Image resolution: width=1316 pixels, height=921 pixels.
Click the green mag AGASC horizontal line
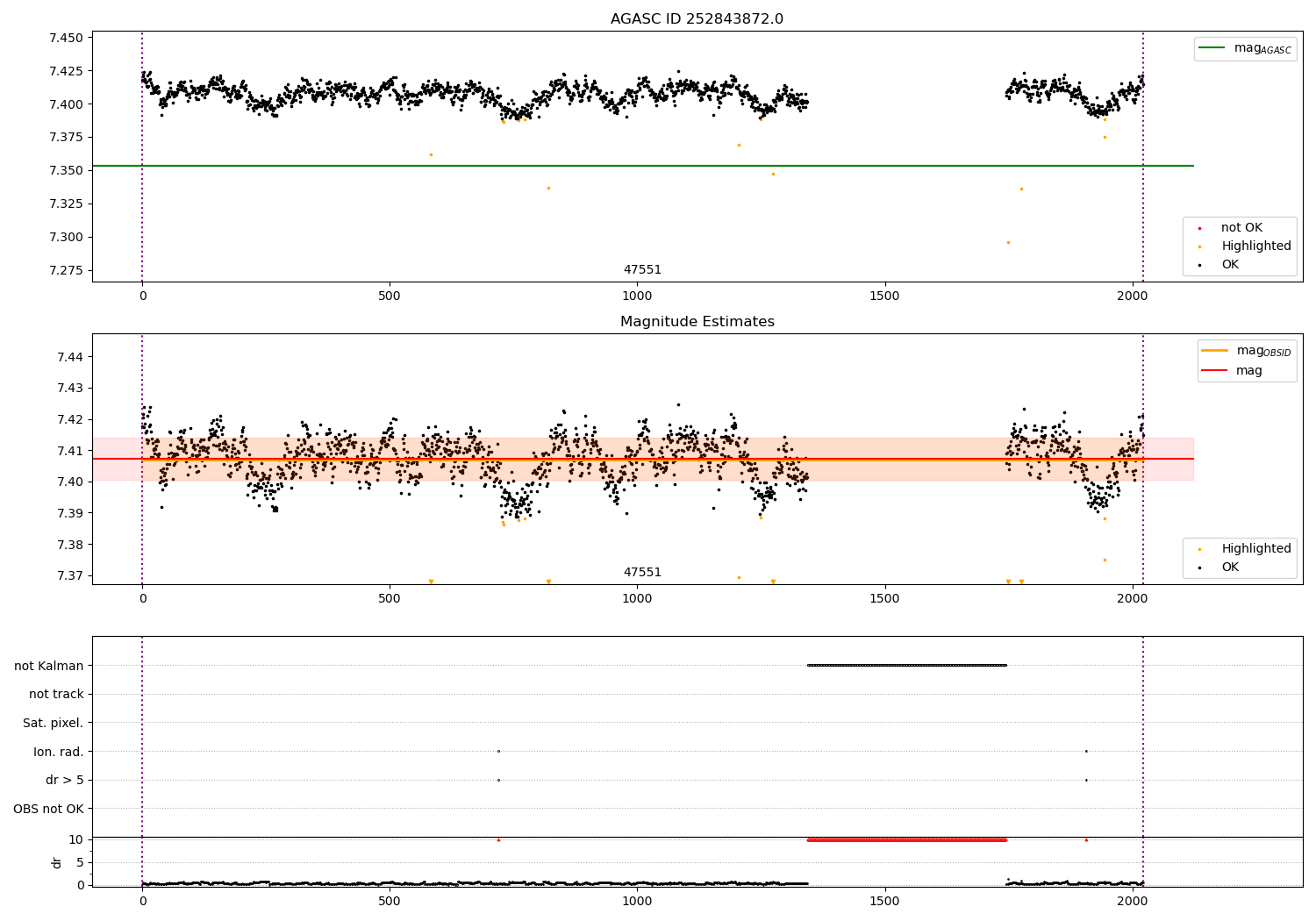point(643,166)
